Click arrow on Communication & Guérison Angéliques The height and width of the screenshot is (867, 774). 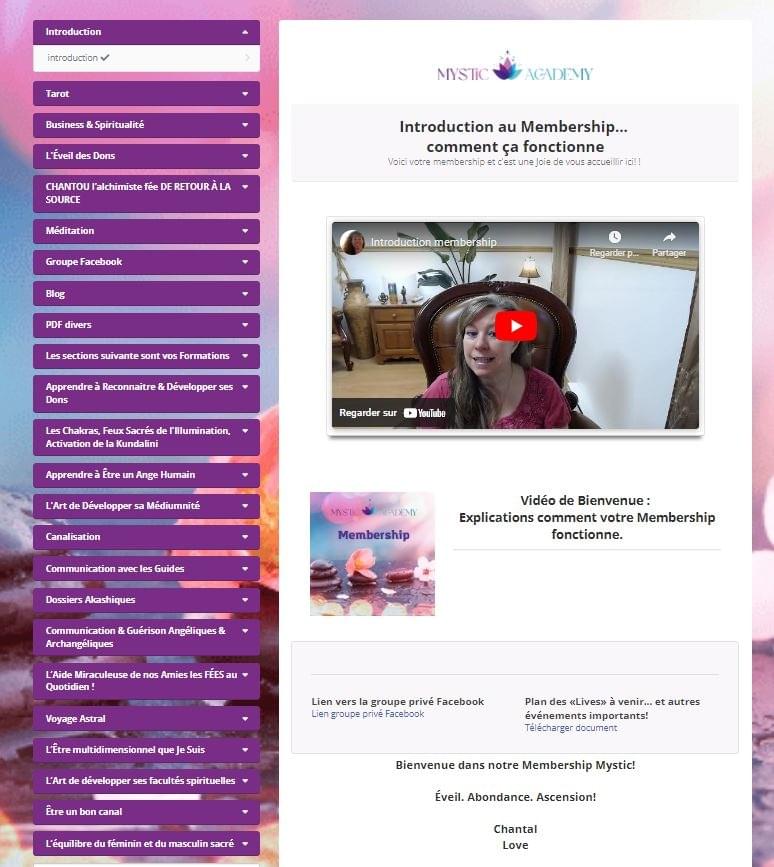coord(245,631)
